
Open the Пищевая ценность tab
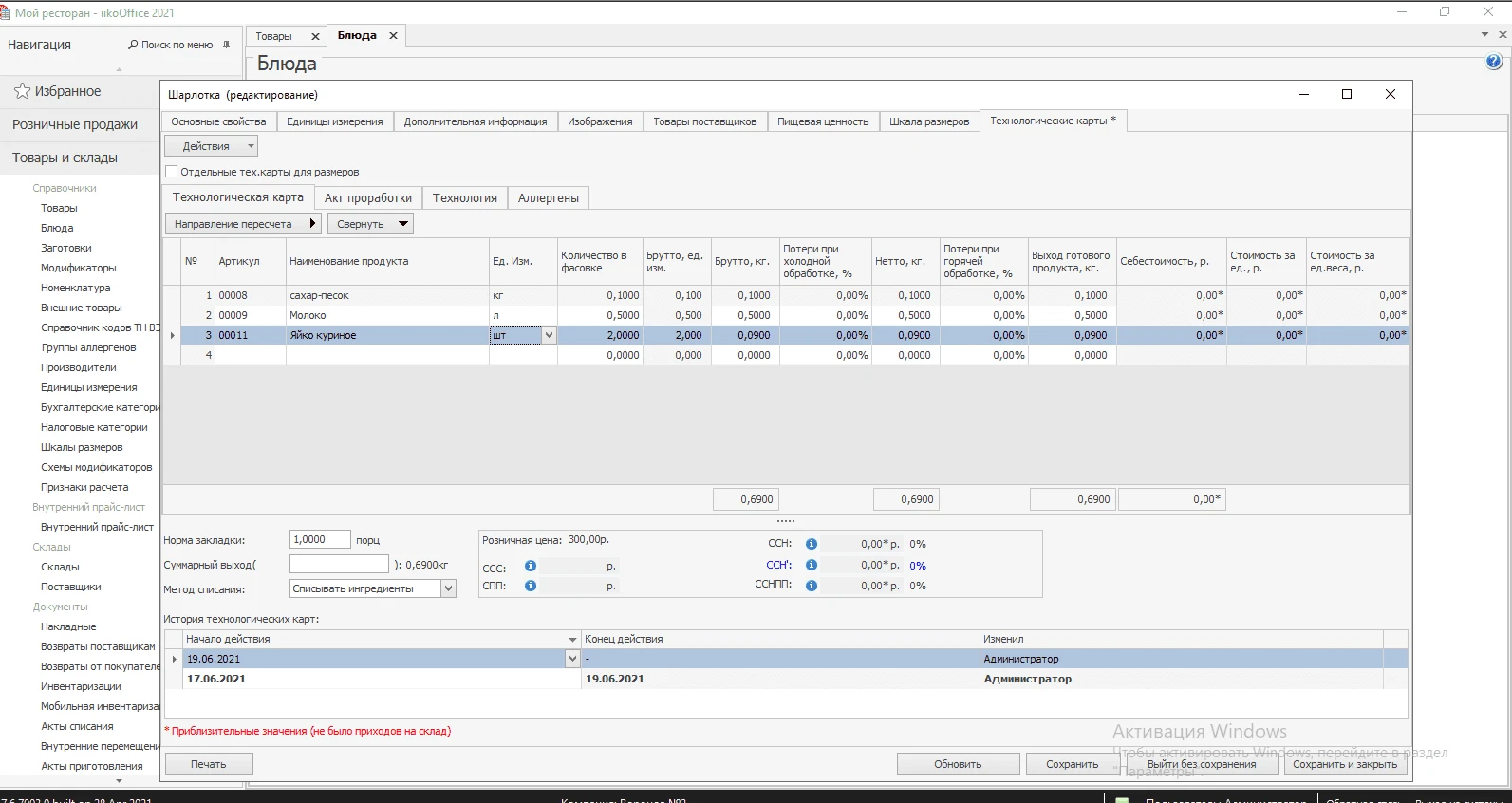[x=822, y=121]
